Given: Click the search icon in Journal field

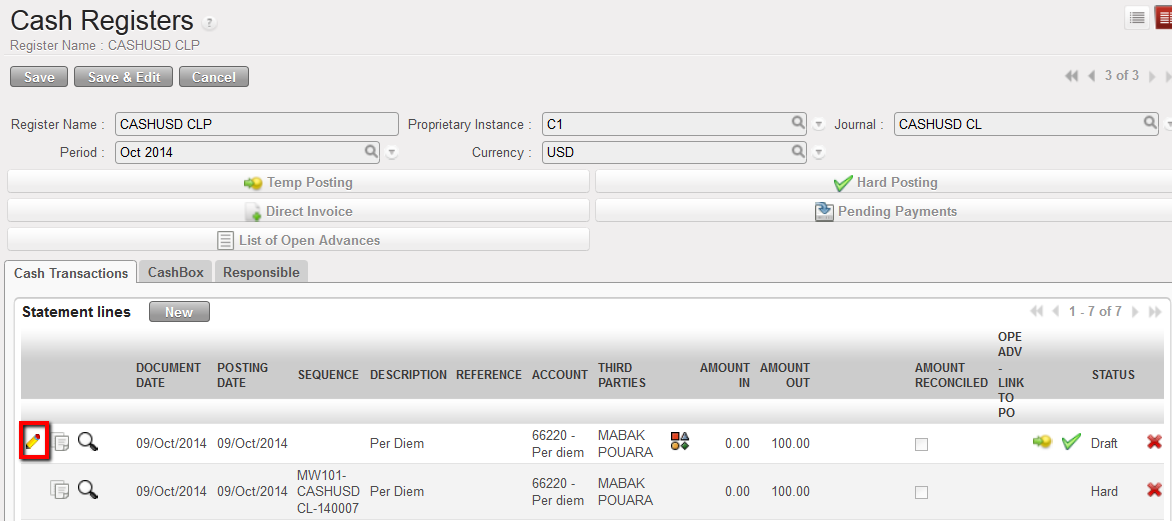Looking at the screenshot, I should click(1151, 123).
